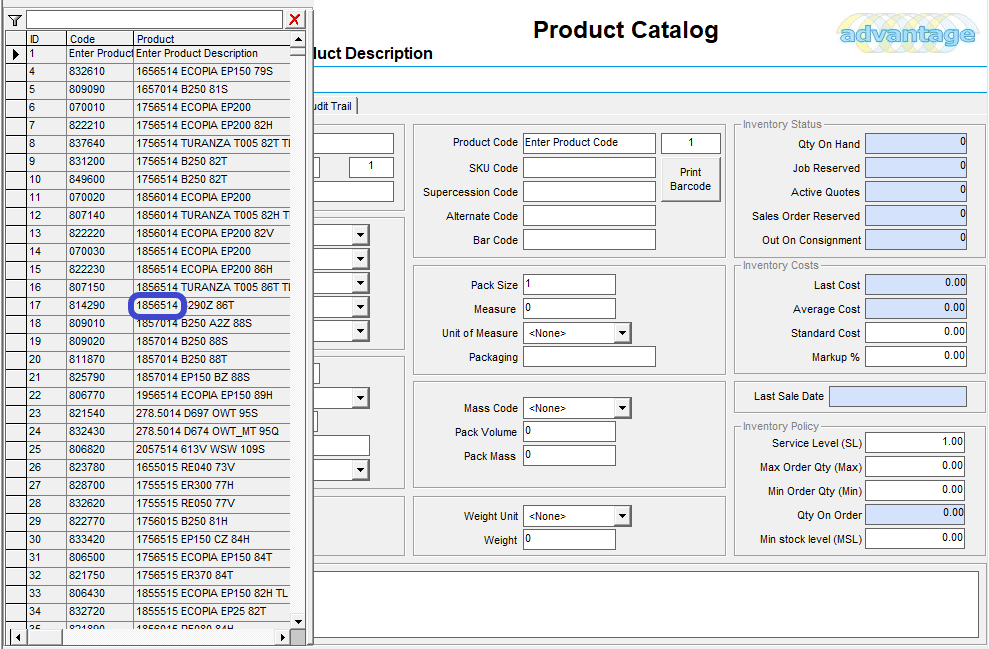Select product '1755515 ER300 77H'
This screenshot has width=989, height=649.
(212, 485)
